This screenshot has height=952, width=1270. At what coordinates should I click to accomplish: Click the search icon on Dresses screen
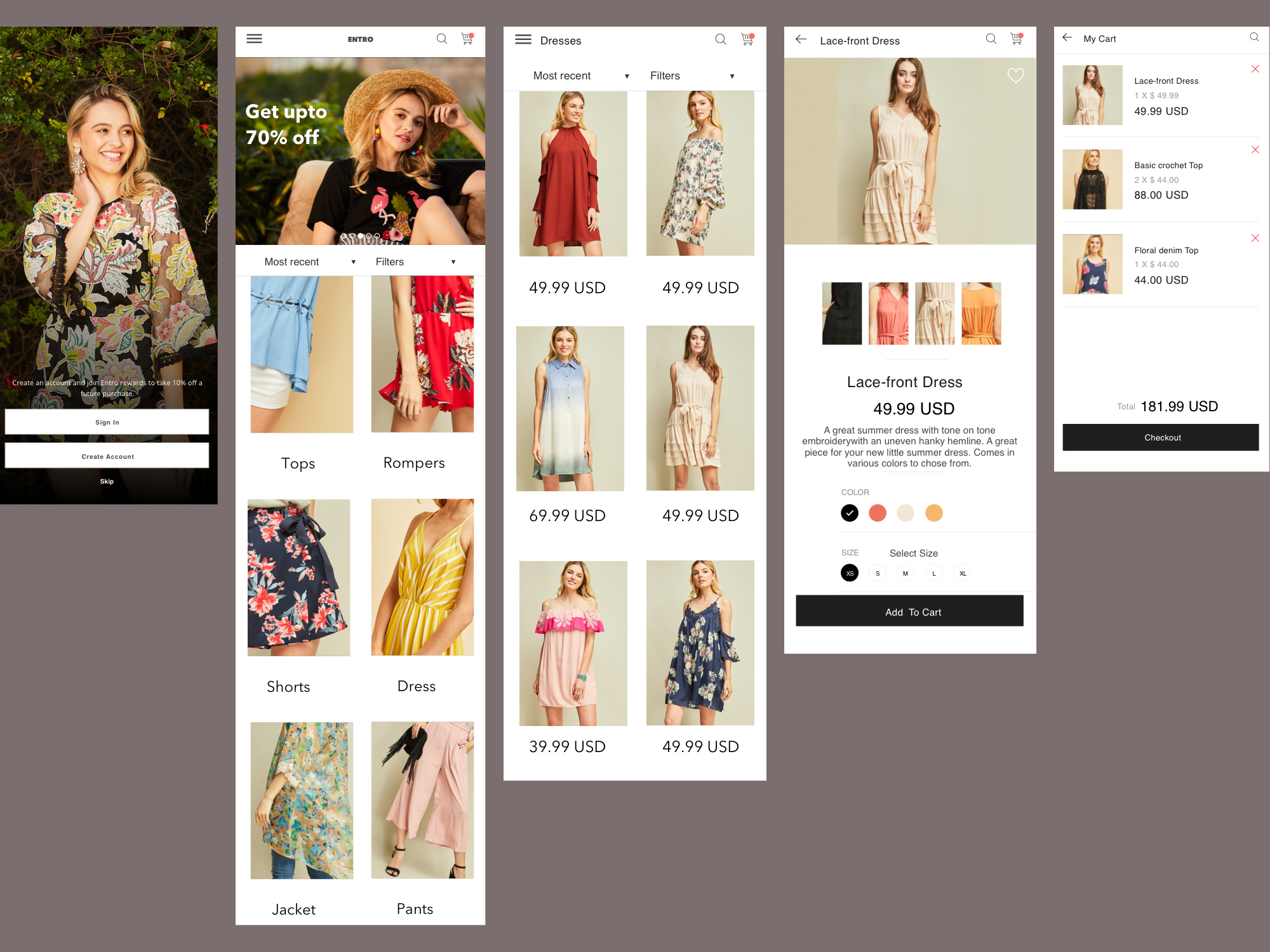coord(720,39)
